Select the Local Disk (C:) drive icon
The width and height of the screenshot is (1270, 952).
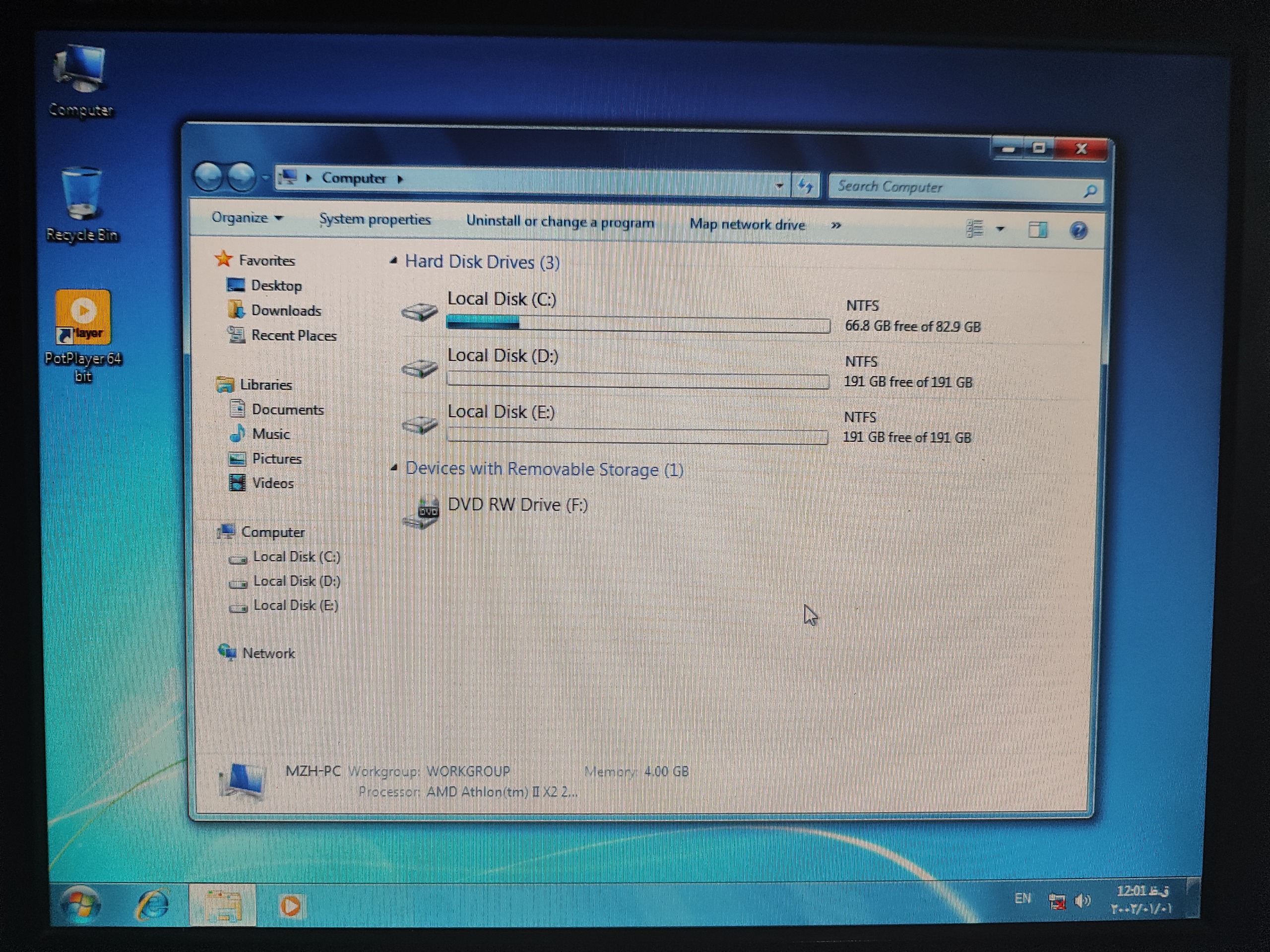pyautogui.click(x=419, y=311)
